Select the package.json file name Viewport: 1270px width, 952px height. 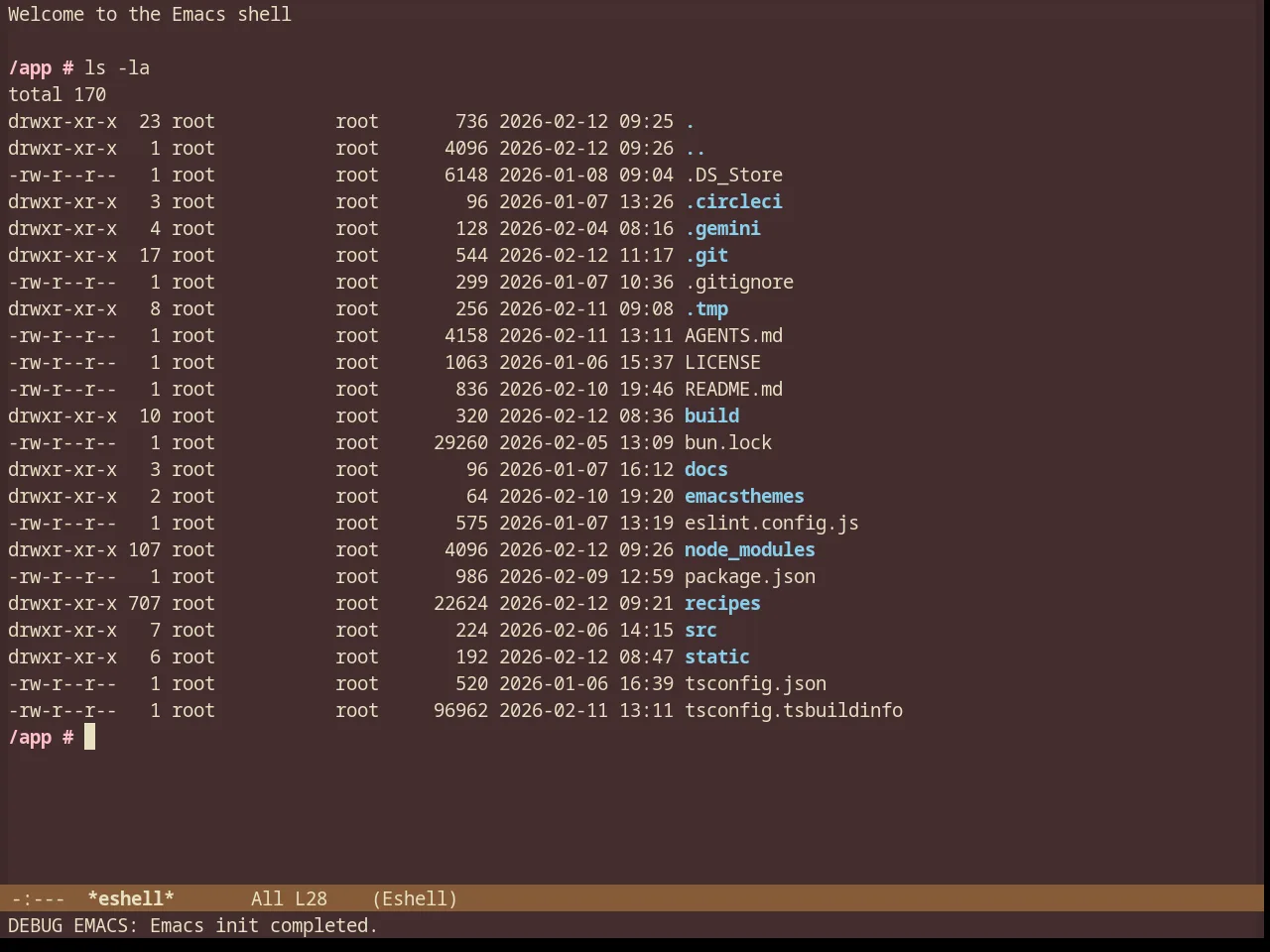click(750, 576)
